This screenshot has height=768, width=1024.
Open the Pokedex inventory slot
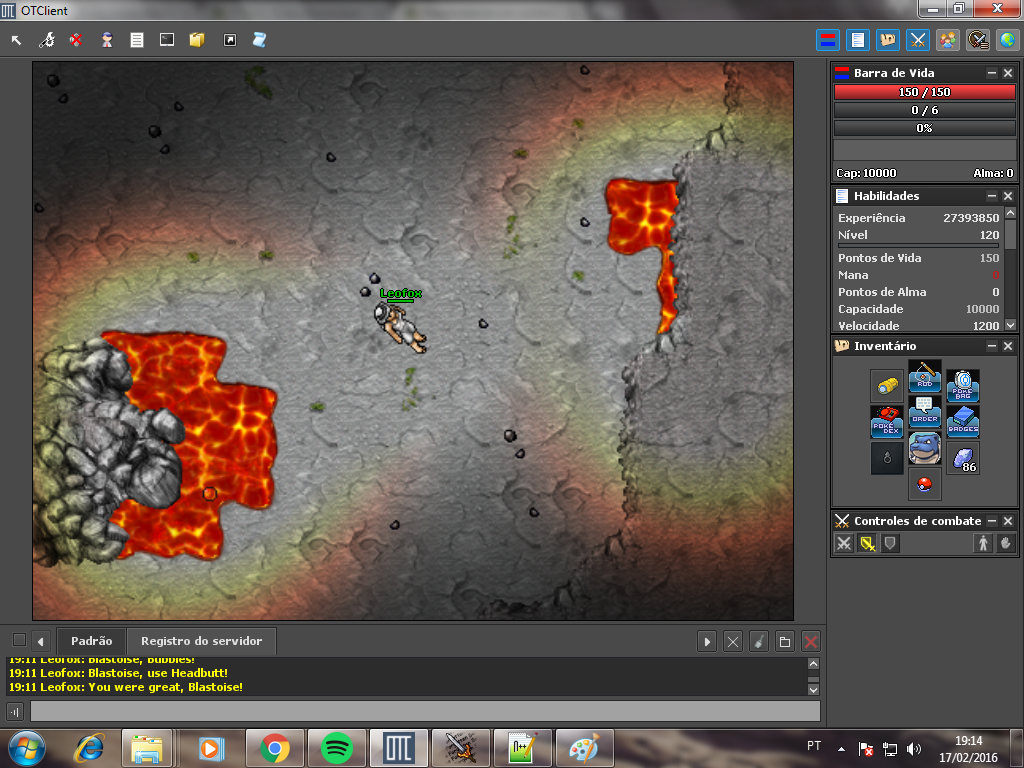(x=887, y=422)
